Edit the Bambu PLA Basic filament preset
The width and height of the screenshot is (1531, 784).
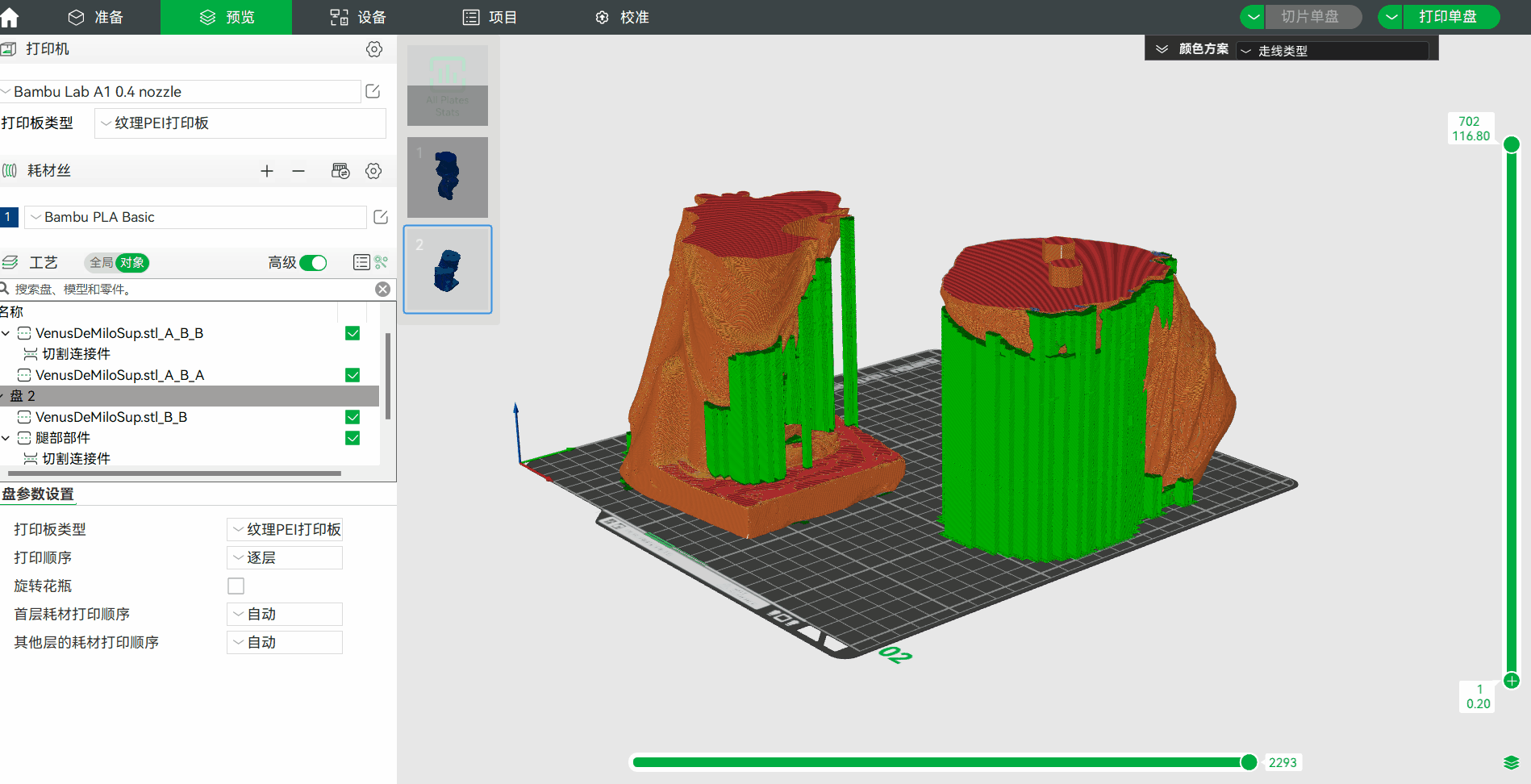click(x=381, y=217)
